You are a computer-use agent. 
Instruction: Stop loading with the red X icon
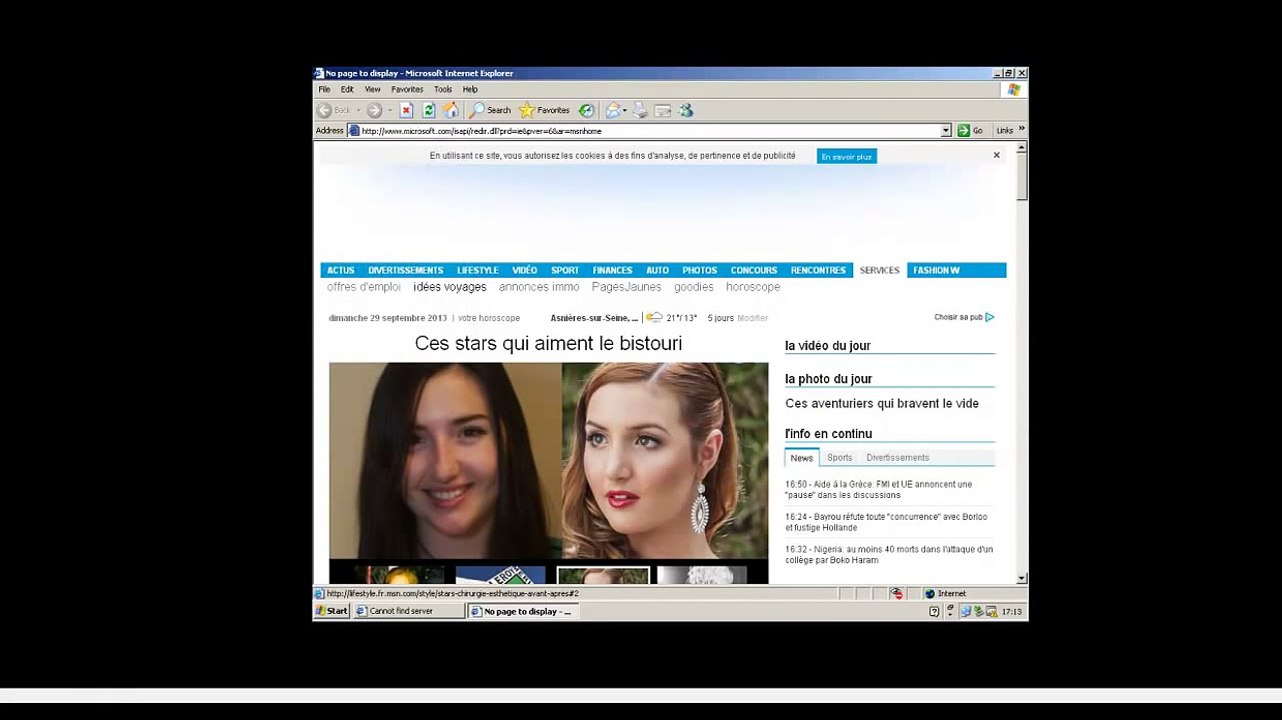click(x=406, y=110)
